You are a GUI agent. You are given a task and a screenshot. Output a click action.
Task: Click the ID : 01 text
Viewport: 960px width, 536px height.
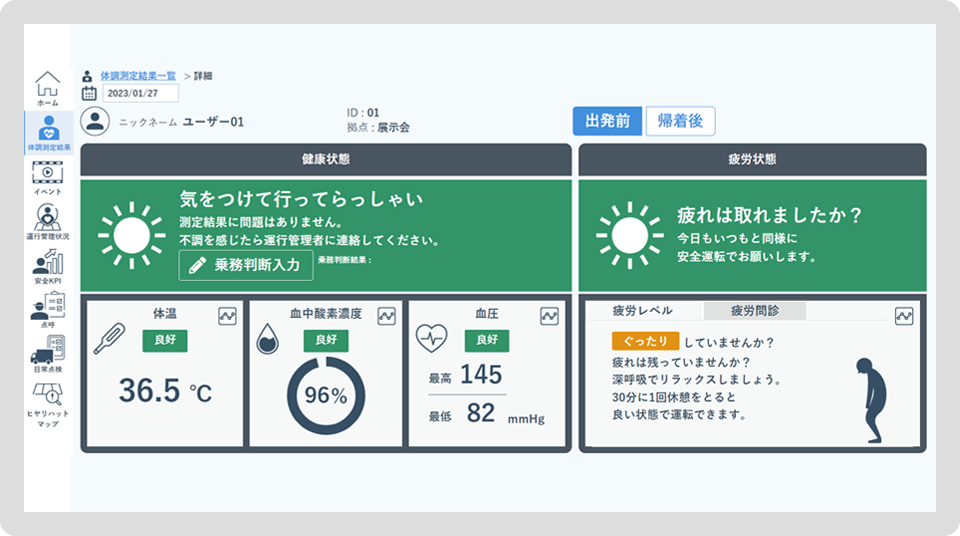click(x=363, y=113)
